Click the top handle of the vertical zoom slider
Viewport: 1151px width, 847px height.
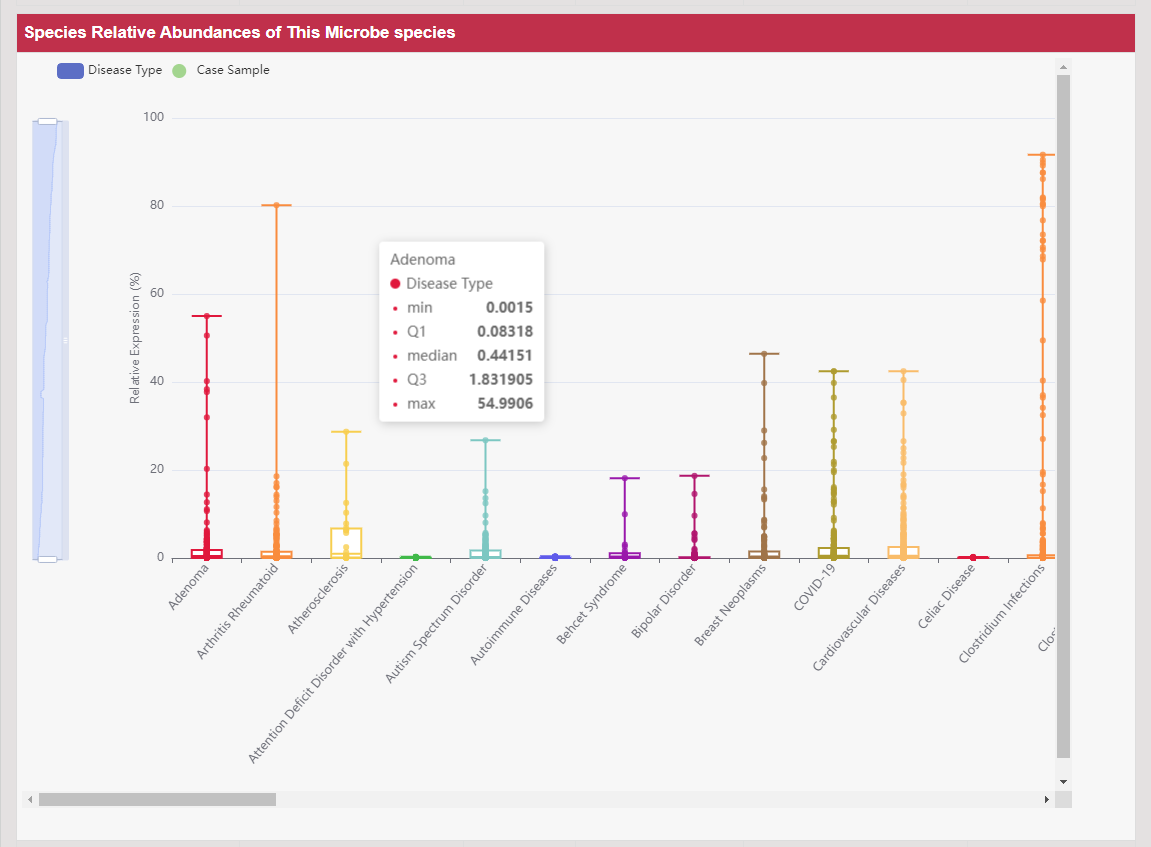coord(47,121)
